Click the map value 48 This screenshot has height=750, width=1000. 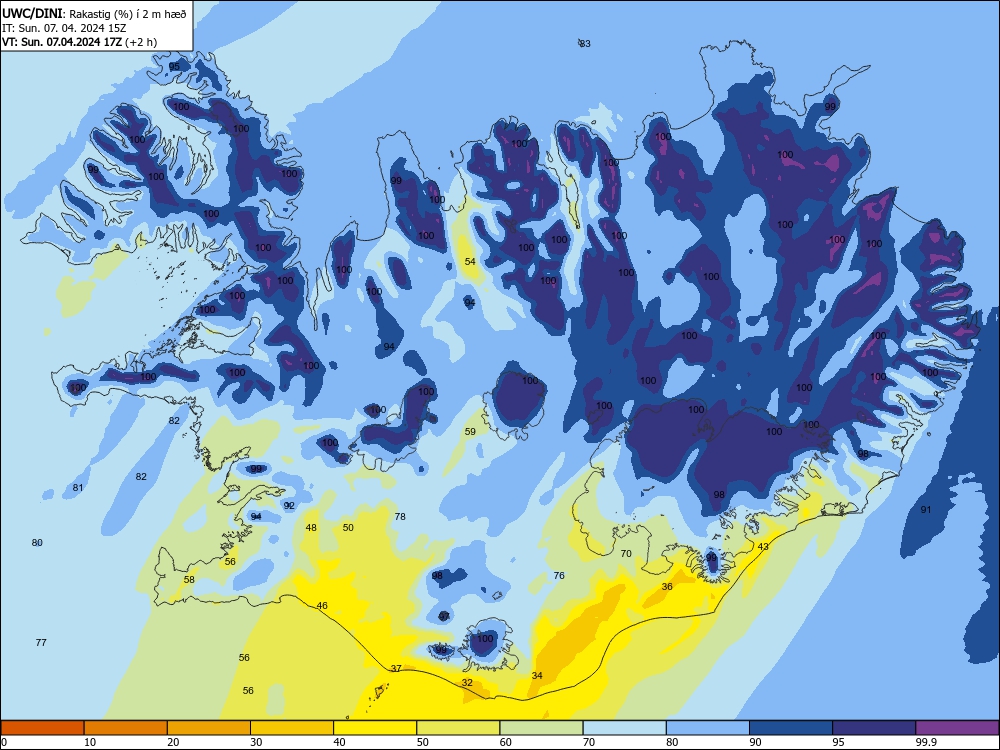311,527
